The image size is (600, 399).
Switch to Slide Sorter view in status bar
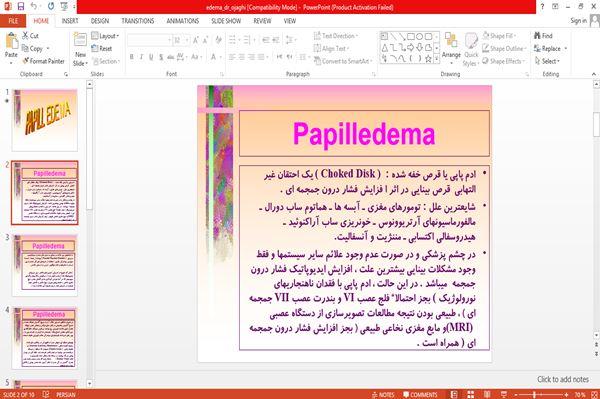click(470, 394)
